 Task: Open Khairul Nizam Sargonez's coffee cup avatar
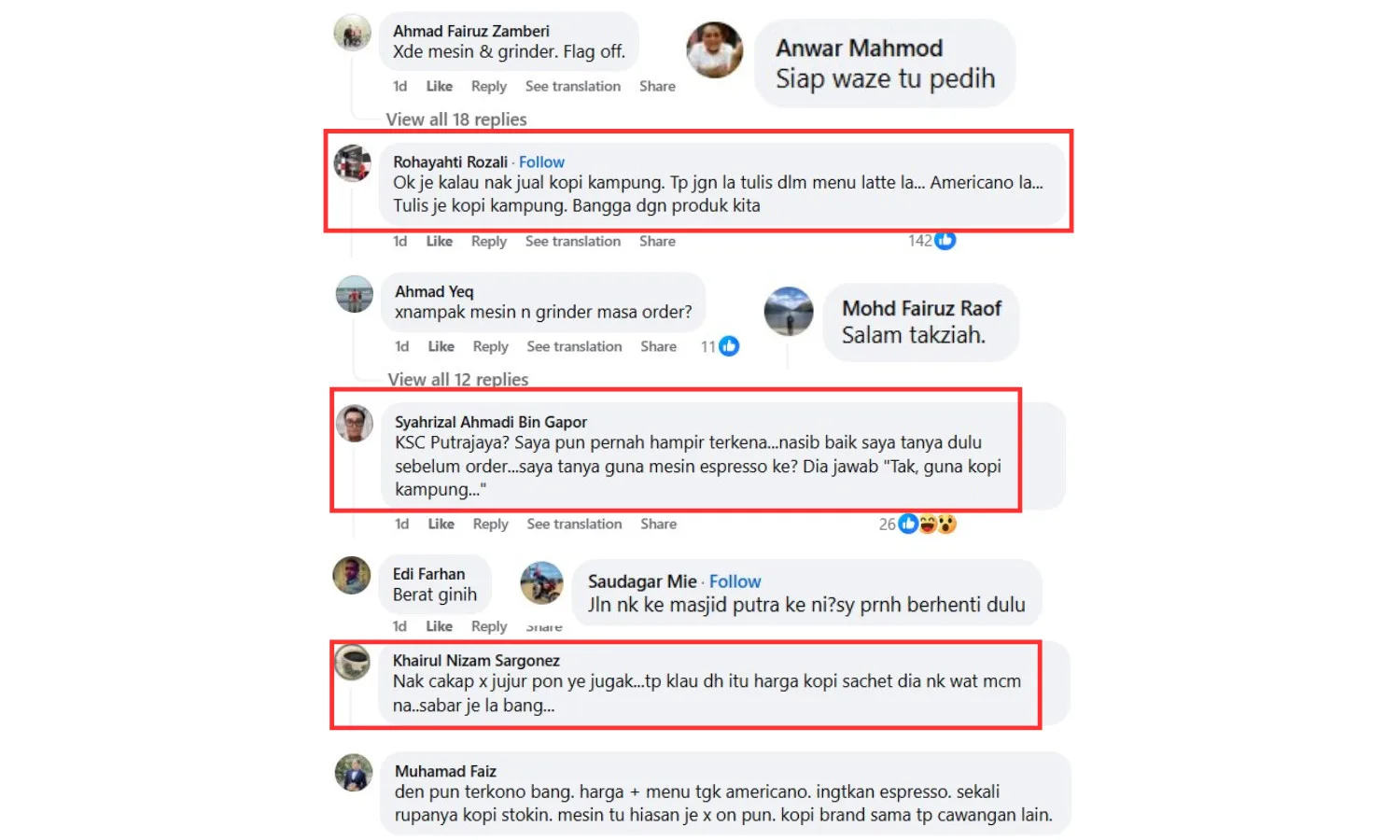(353, 663)
